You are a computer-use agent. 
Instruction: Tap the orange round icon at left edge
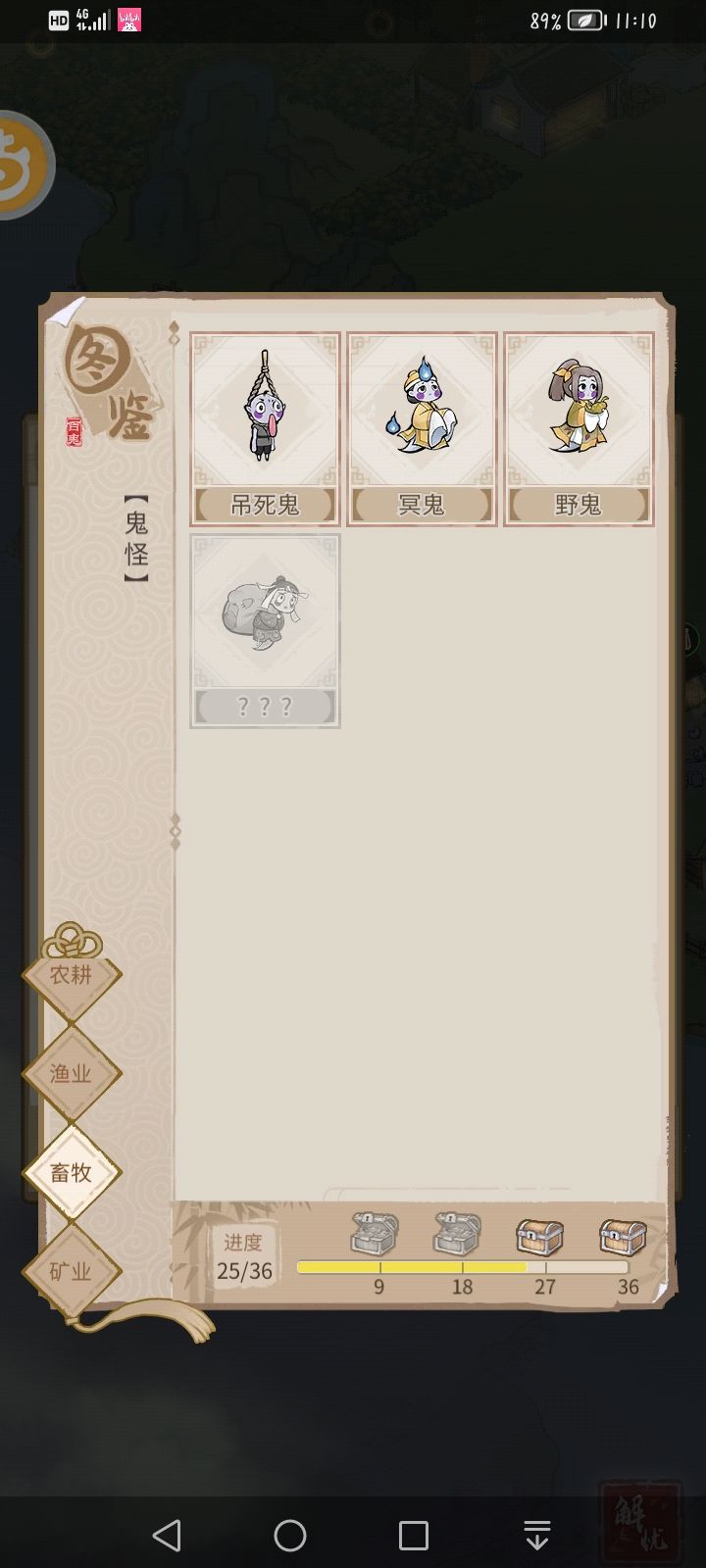(x=24, y=165)
